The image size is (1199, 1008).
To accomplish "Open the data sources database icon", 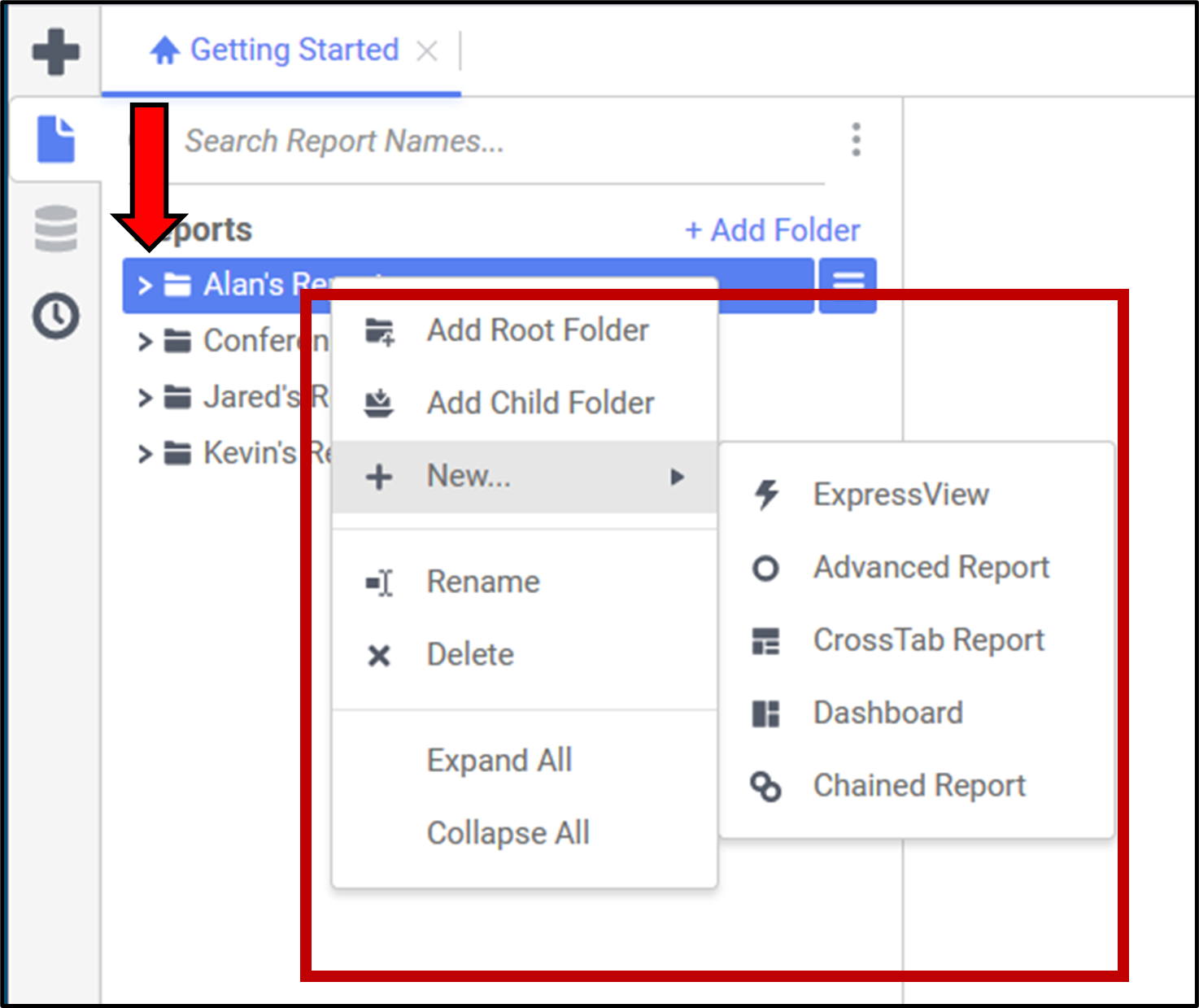I will click(x=55, y=229).
